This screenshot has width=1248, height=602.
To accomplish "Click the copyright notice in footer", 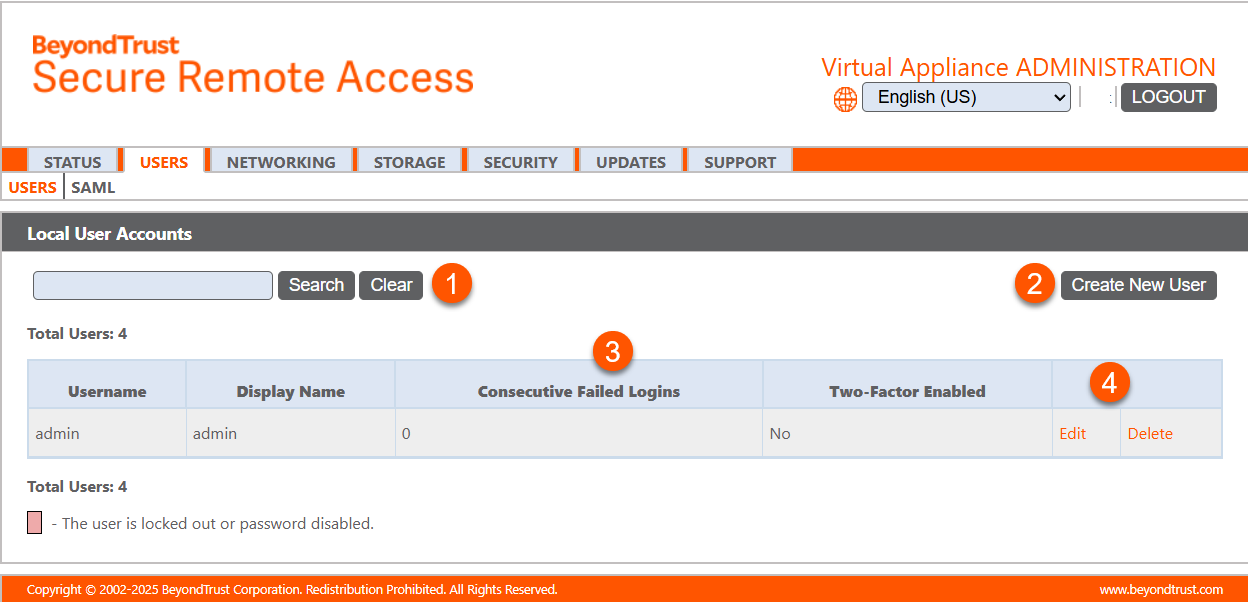I will (x=292, y=590).
